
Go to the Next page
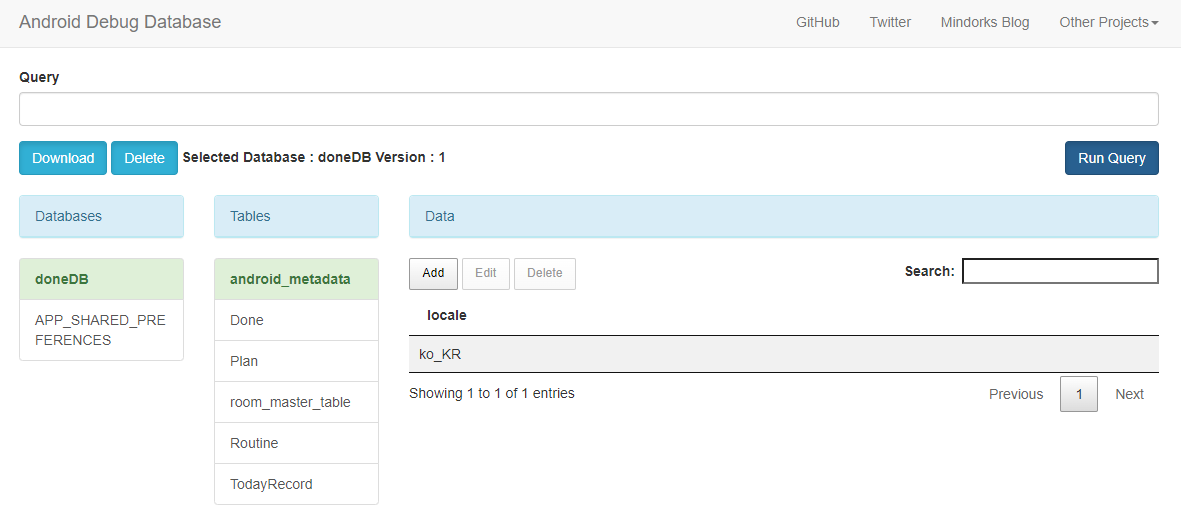tap(1129, 394)
